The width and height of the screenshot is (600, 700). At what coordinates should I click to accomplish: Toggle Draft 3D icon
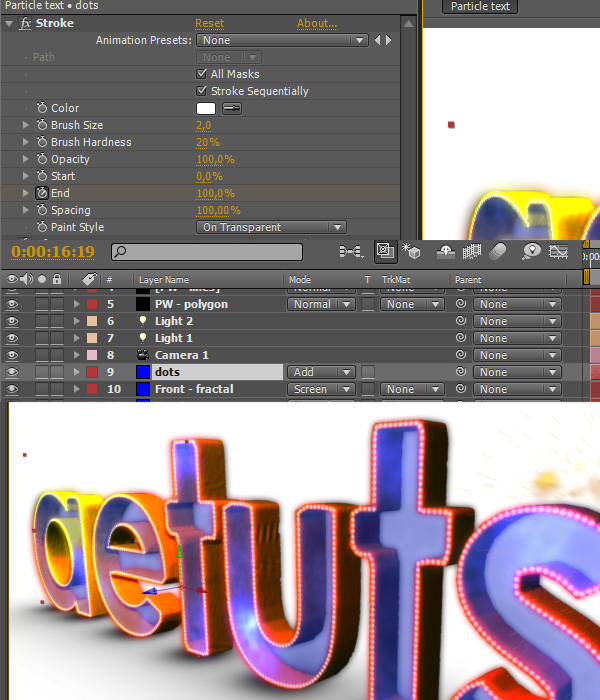tap(411, 251)
